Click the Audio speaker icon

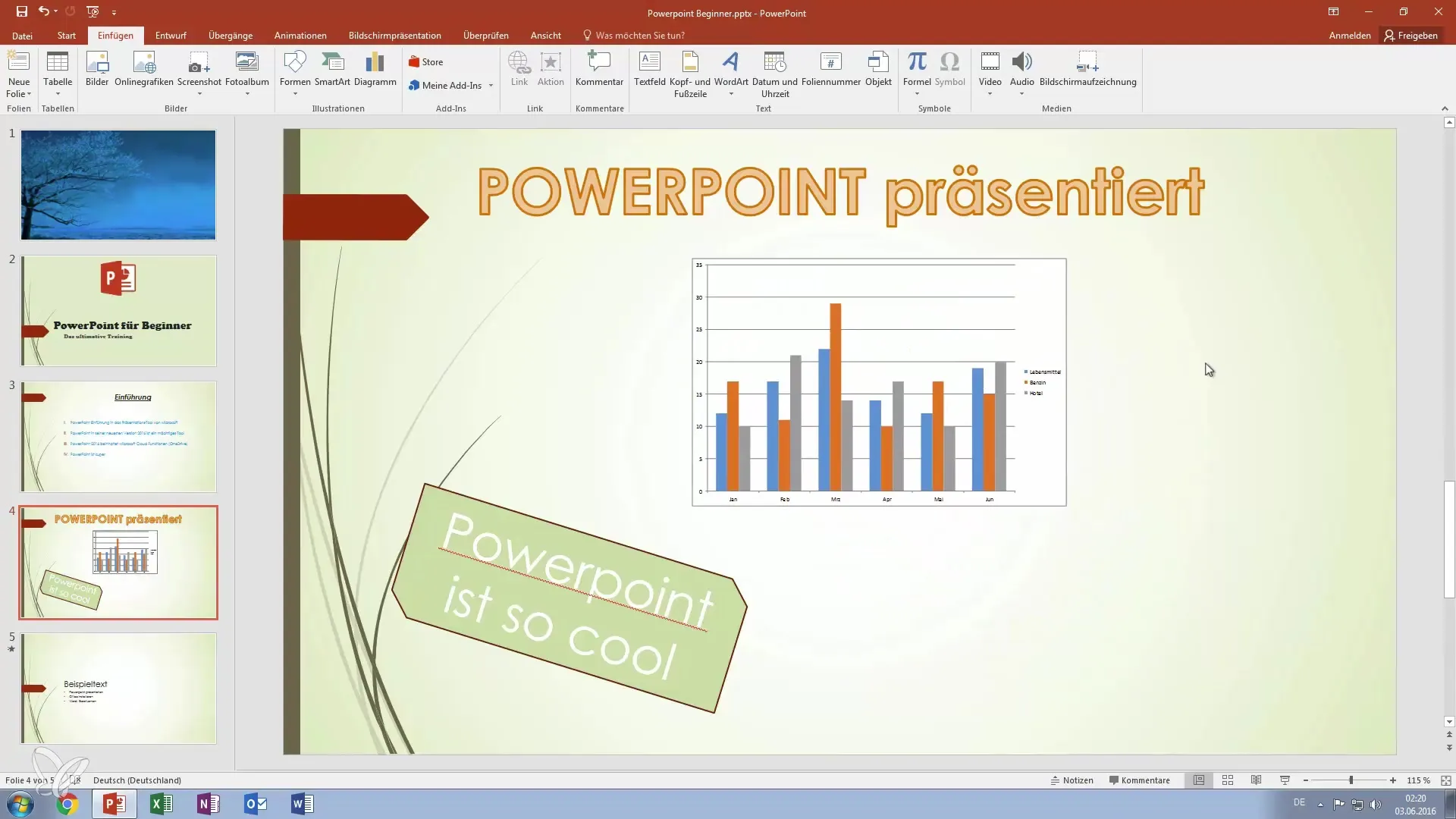1021,62
